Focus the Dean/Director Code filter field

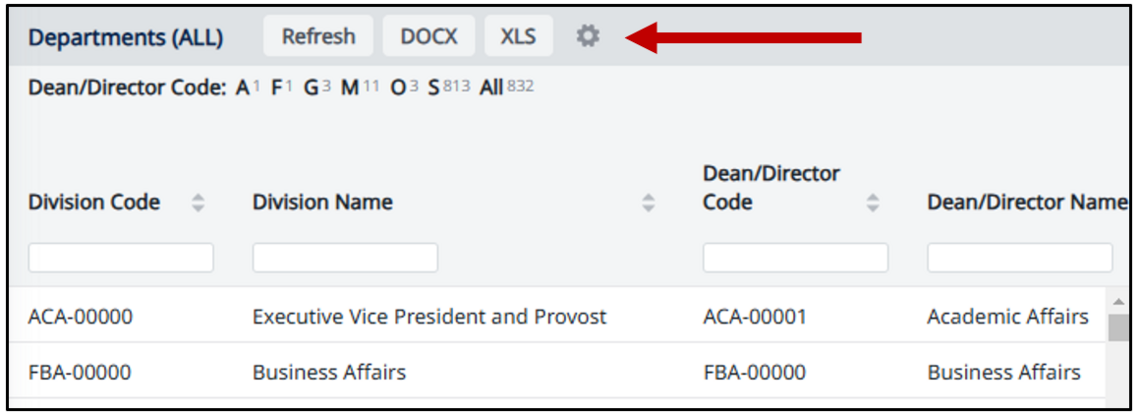point(795,258)
